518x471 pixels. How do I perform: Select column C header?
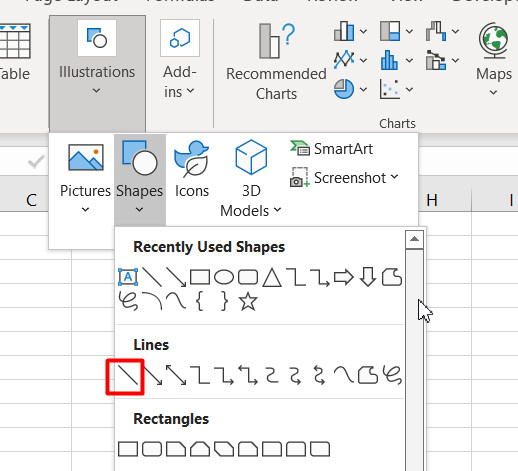pyautogui.click(x=31, y=200)
